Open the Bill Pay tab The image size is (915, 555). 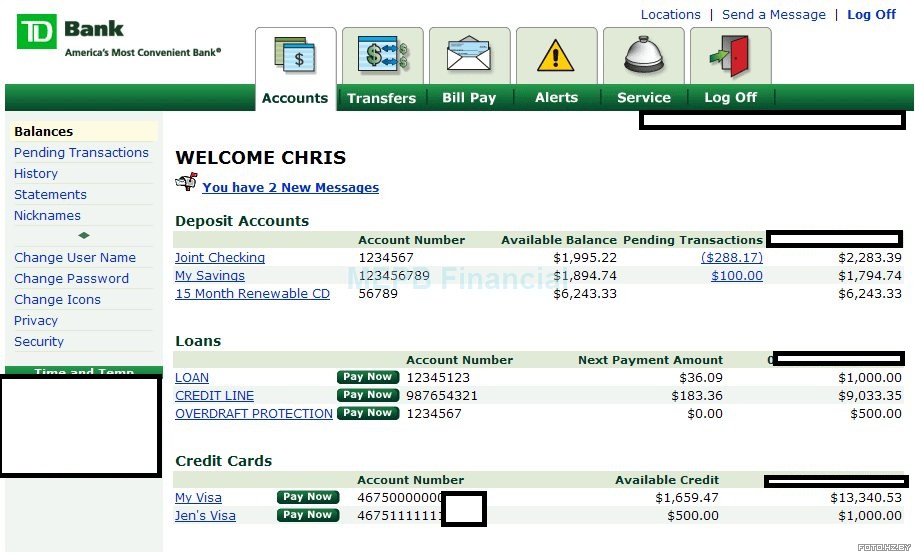(469, 97)
